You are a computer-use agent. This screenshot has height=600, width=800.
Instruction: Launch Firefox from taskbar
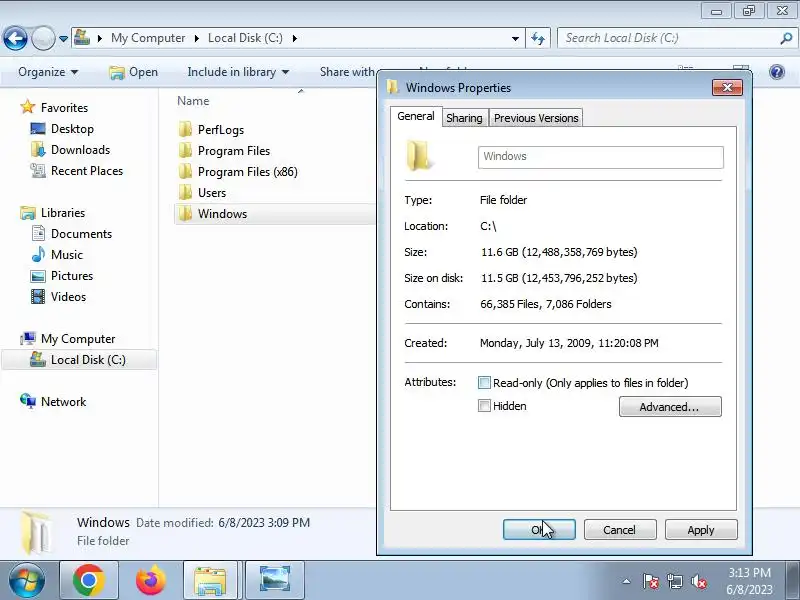(x=151, y=581)
